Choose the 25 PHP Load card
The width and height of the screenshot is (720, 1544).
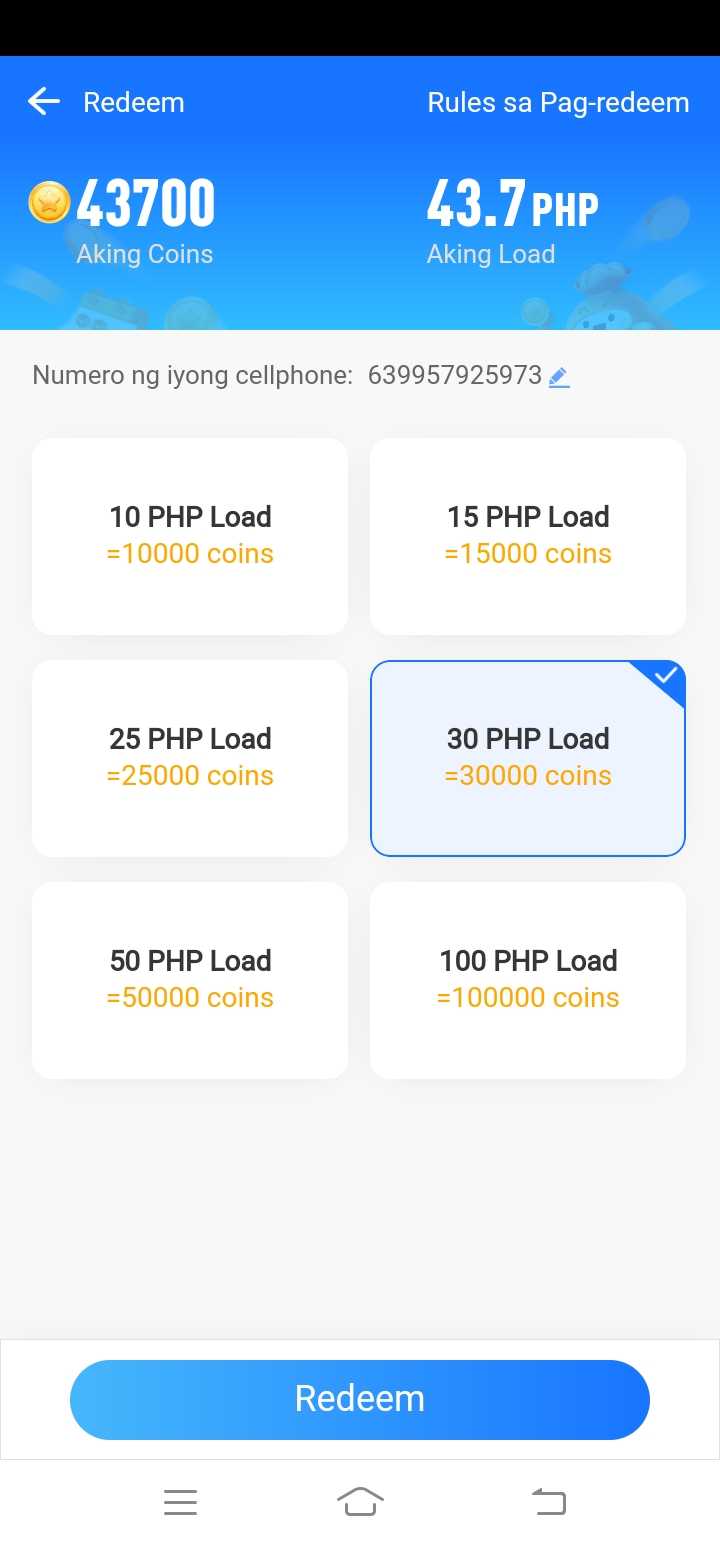point(190,758)
